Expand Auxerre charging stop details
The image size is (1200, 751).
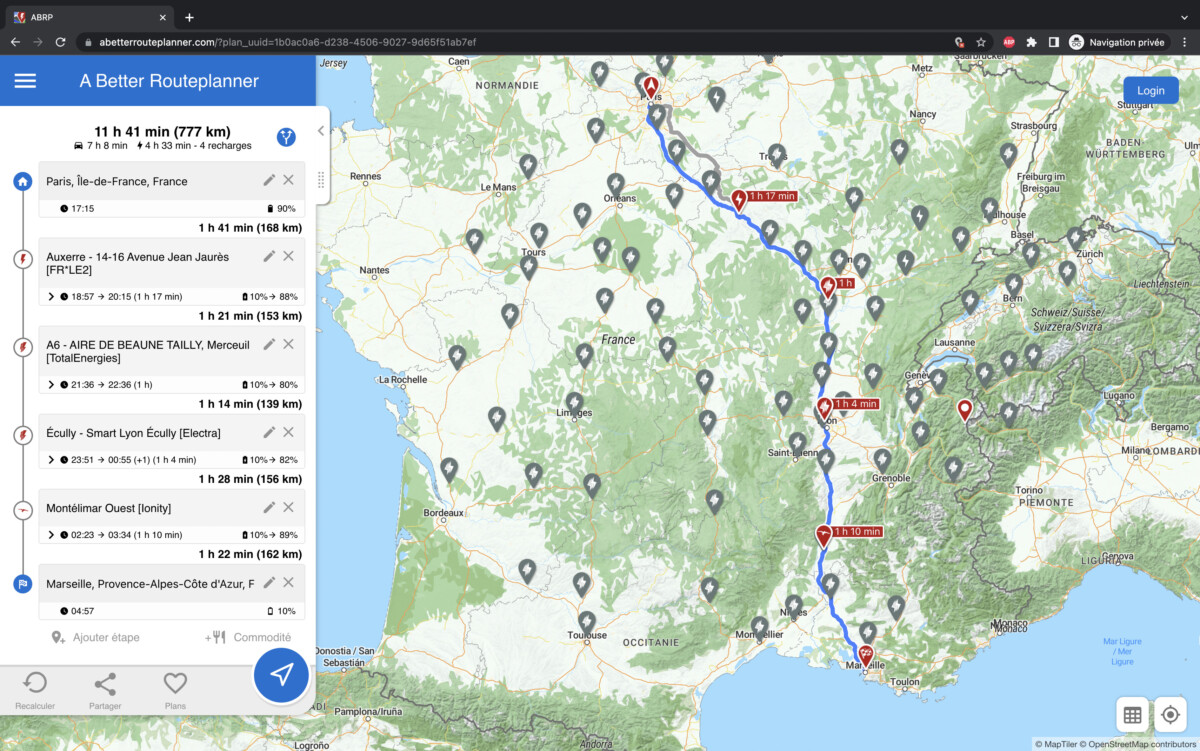click(x=51, y=297)
